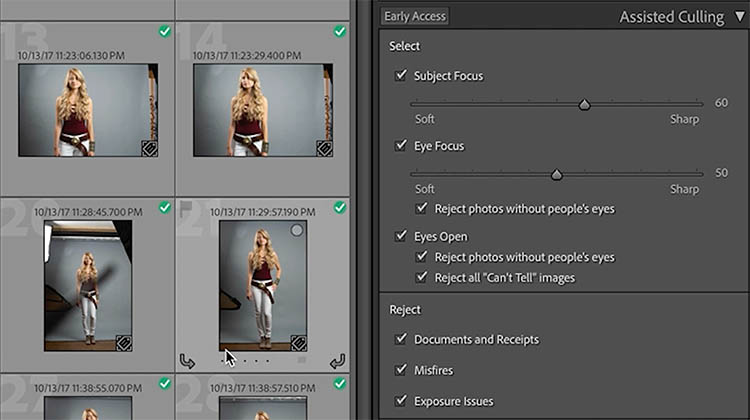Click the rotate left arrow on the 11:29:57 photo cell
Screen dimensions: 750x420
(186, 361)
